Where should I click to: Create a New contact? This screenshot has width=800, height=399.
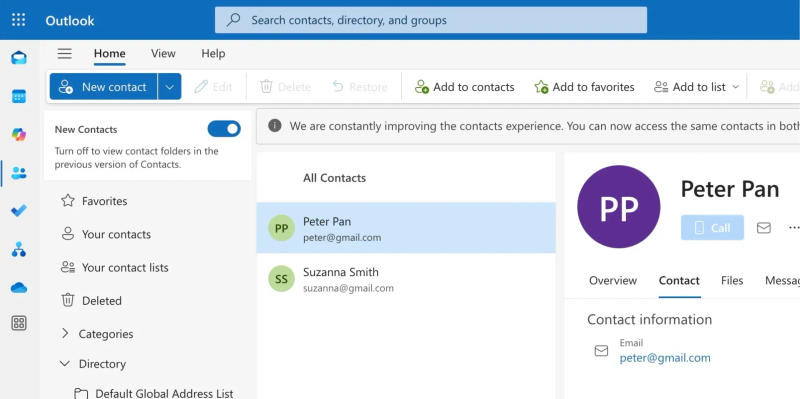coord(104,87)
